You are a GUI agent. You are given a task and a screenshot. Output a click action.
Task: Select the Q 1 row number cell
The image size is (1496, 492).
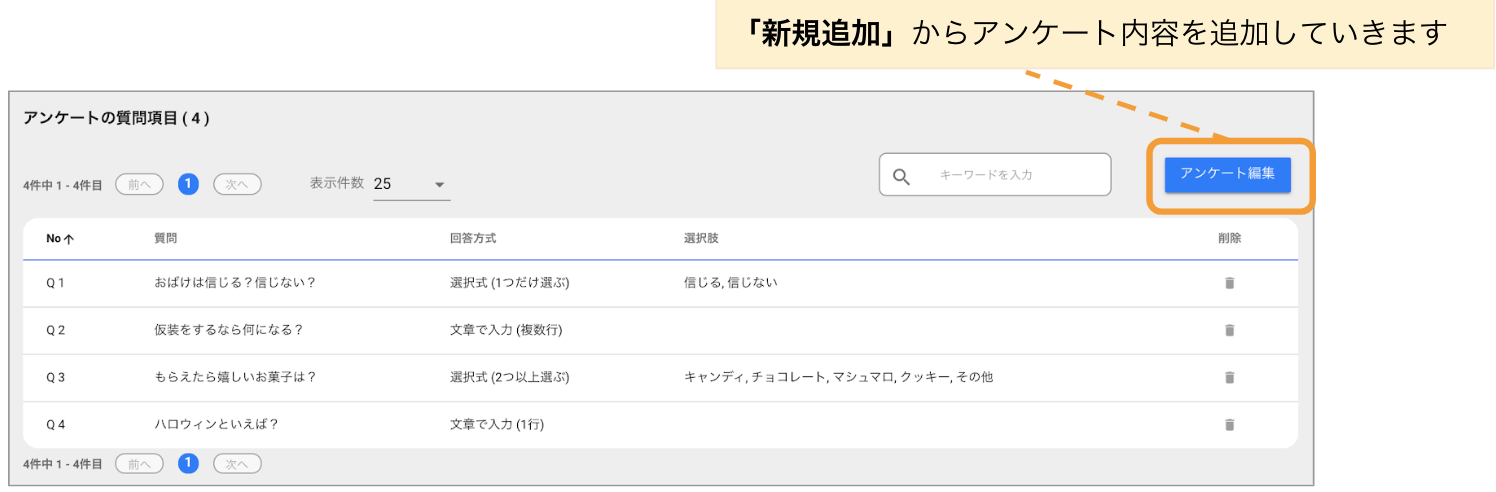pyautogui.click(x=55, y=283)
